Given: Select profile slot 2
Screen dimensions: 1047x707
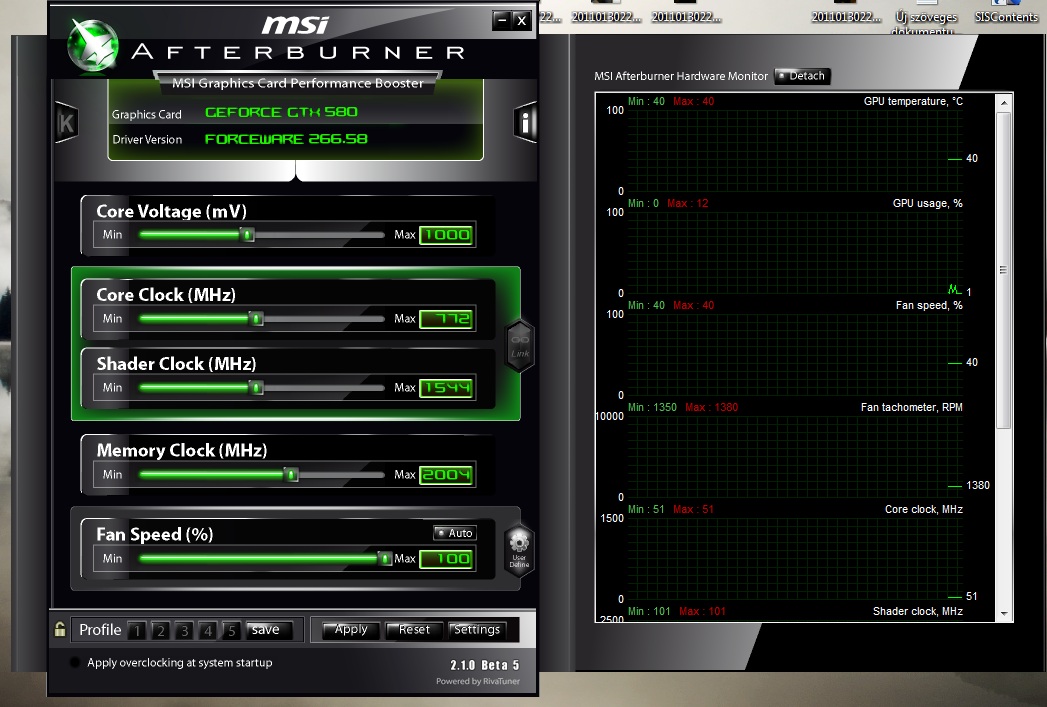Looking at the screenshot, I should [x=161, y=630].
